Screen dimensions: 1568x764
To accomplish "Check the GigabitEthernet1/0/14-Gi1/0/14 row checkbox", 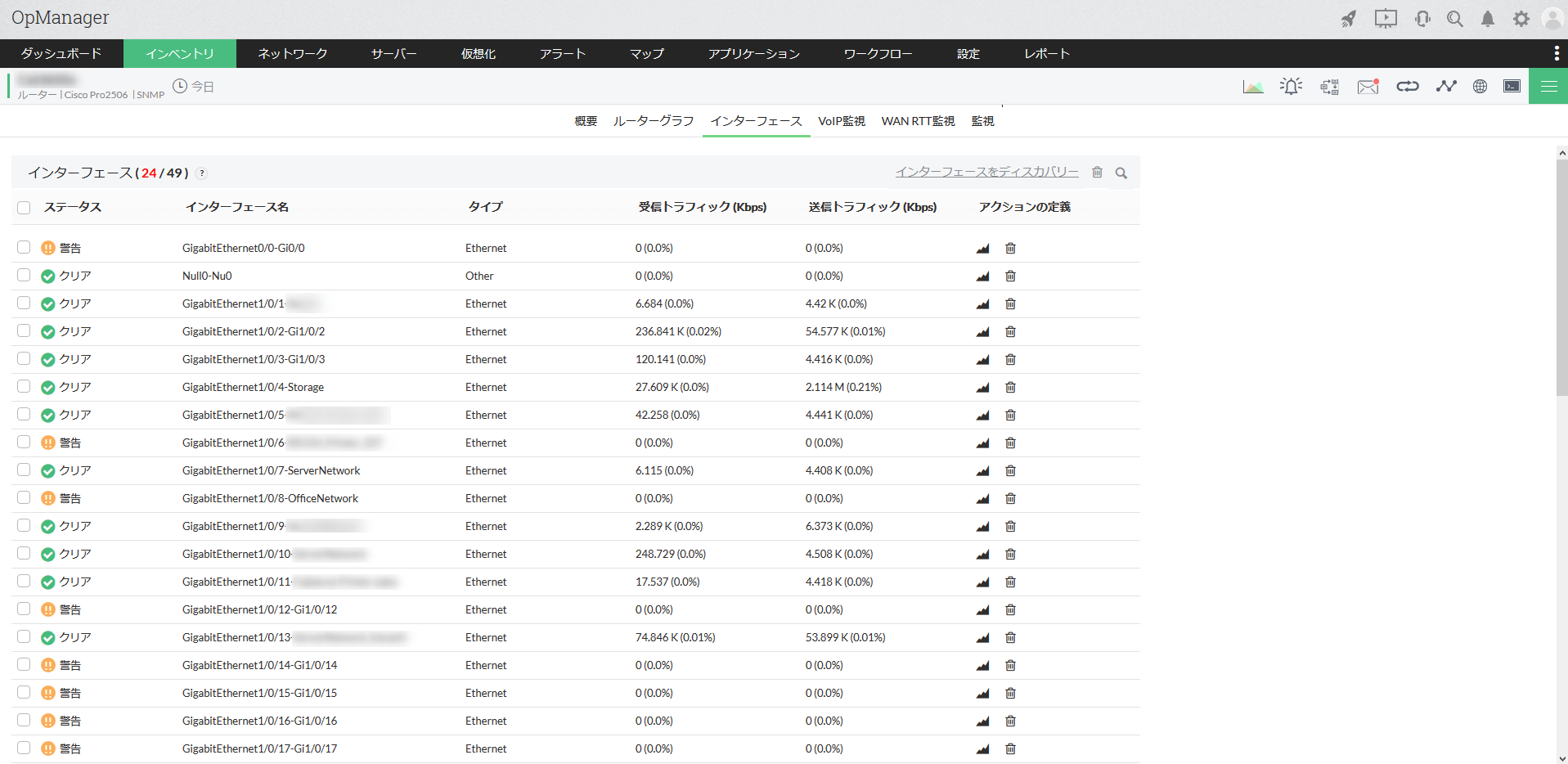I will click(24, 664).
